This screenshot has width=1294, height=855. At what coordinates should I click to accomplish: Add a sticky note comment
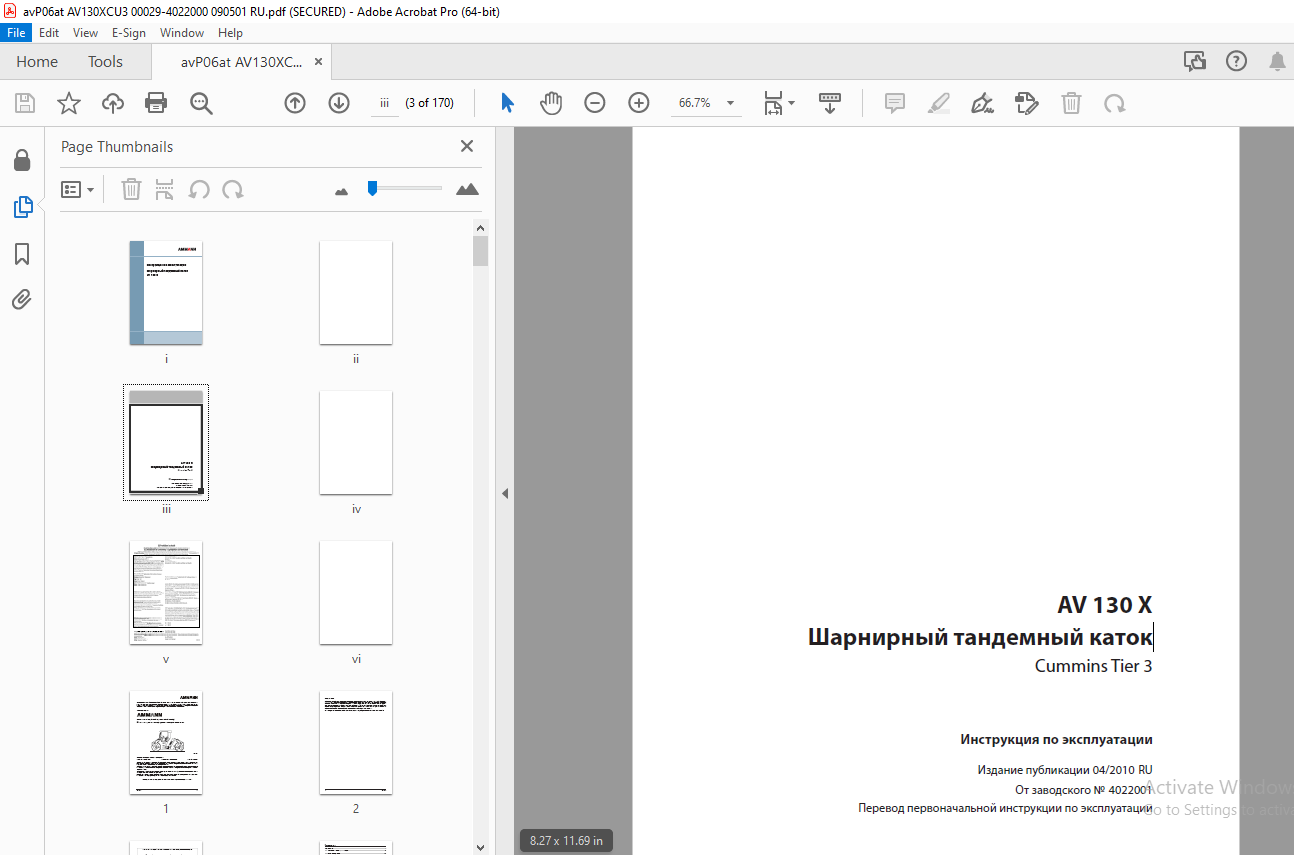[x=895, y=103]
